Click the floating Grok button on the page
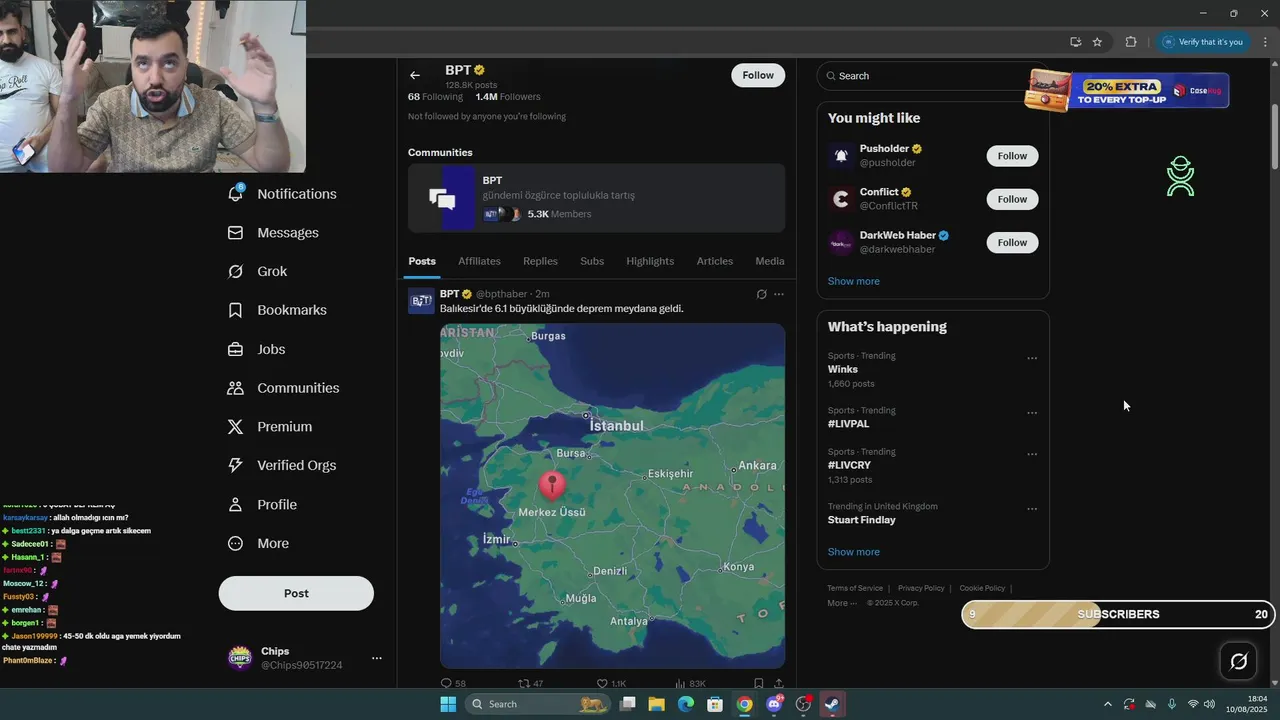This screenshot has height=720, width=1280. point(1239,661)
